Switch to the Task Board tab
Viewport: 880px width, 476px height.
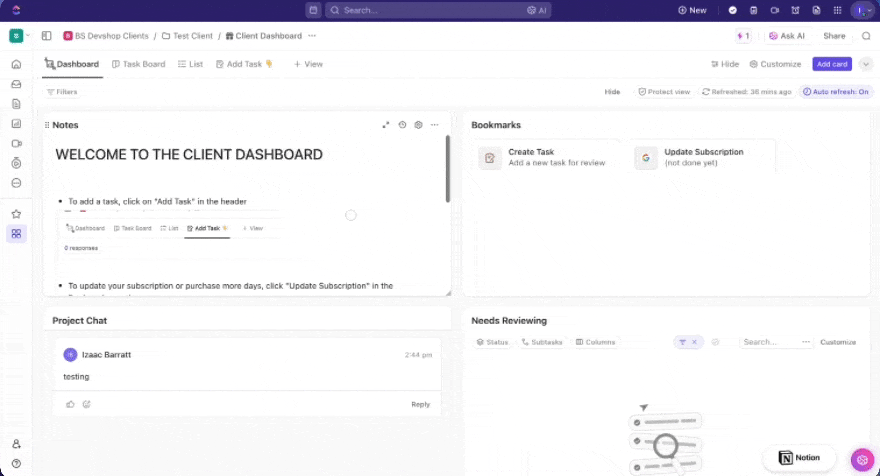coord(139,64)
